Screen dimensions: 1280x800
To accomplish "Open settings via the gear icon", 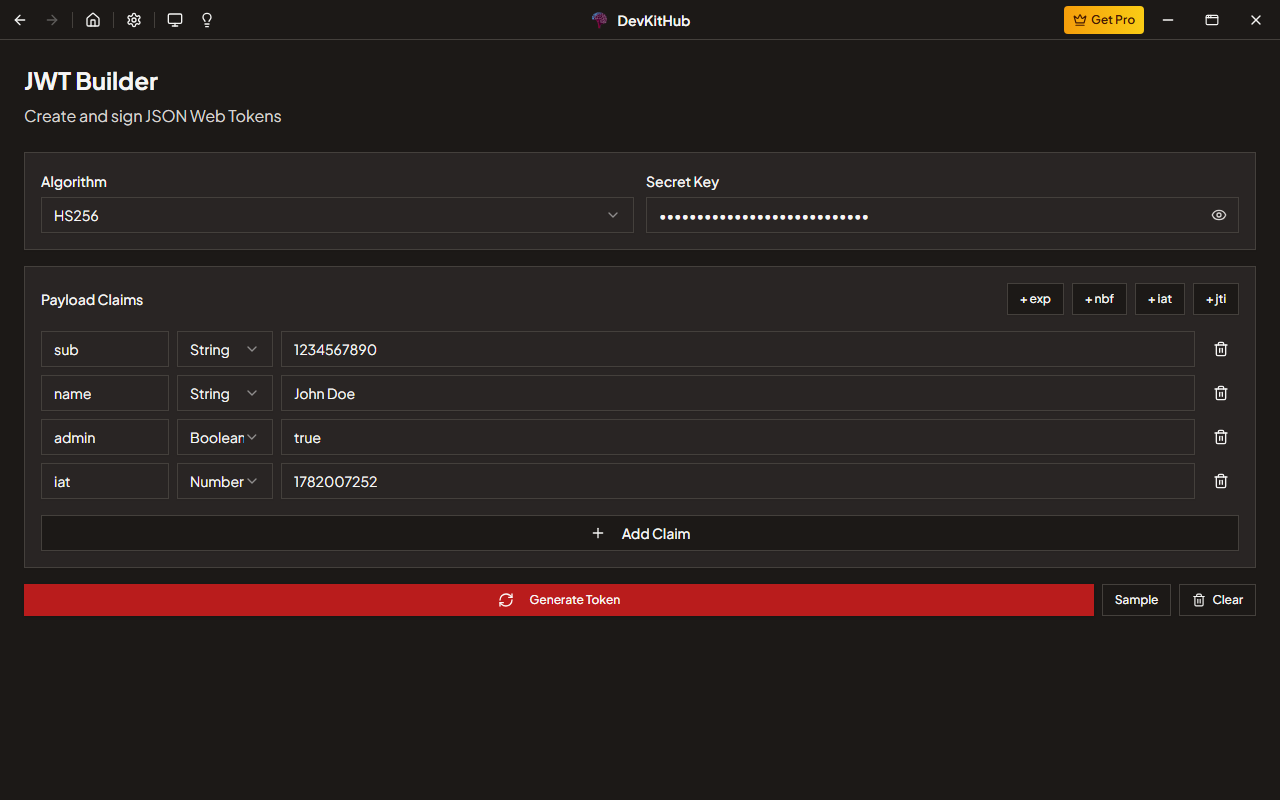I will 134,20.
